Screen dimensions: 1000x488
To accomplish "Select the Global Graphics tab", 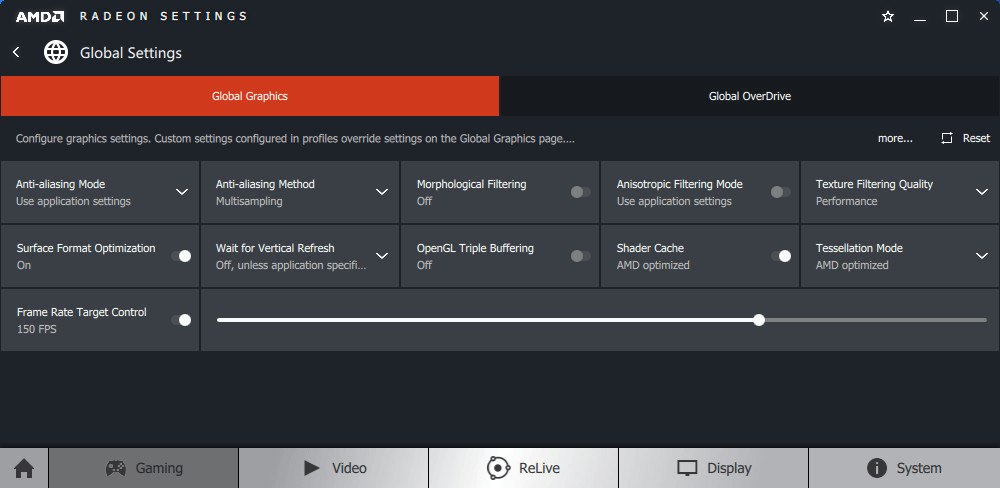I will point(250,96).
